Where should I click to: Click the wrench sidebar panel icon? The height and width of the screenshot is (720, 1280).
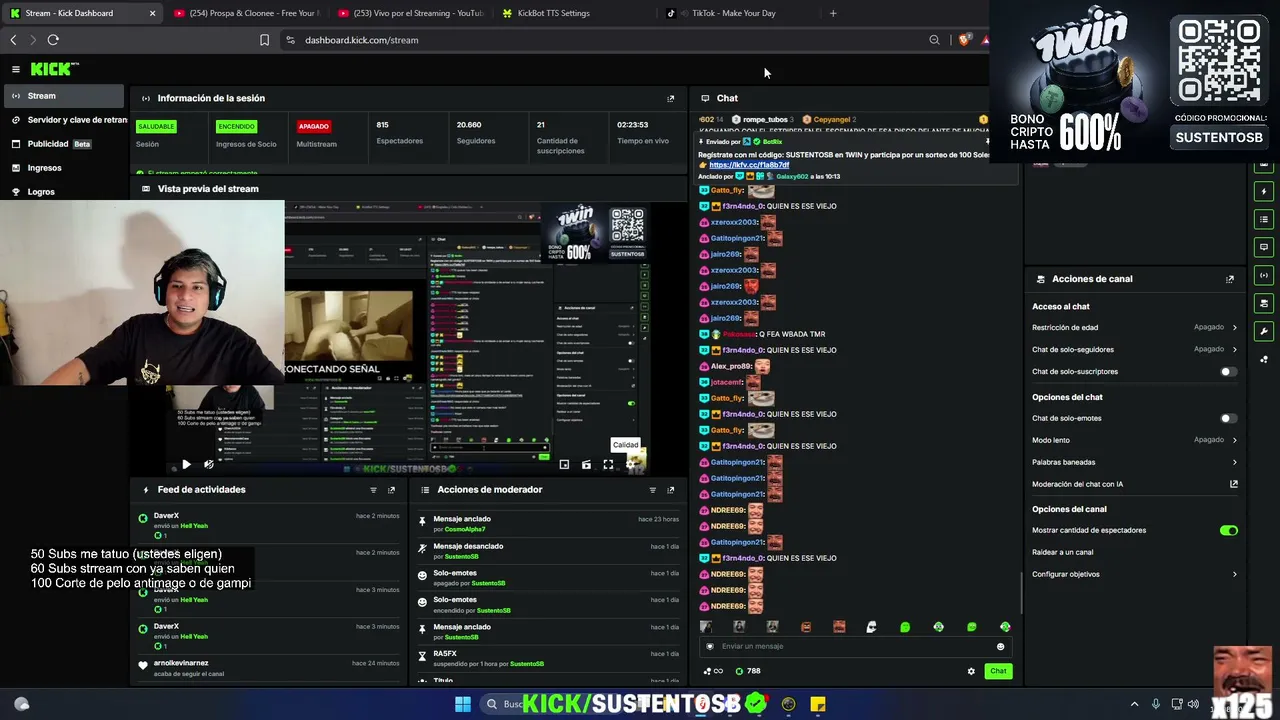pos(1264,331)
